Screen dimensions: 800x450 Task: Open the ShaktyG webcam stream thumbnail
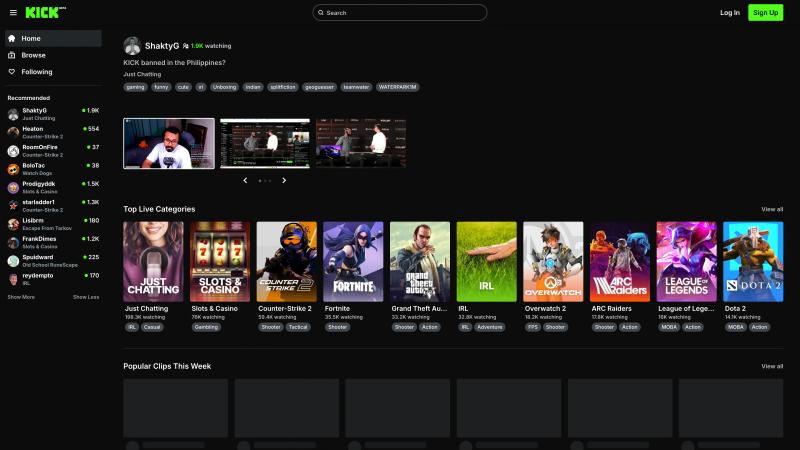169,143
